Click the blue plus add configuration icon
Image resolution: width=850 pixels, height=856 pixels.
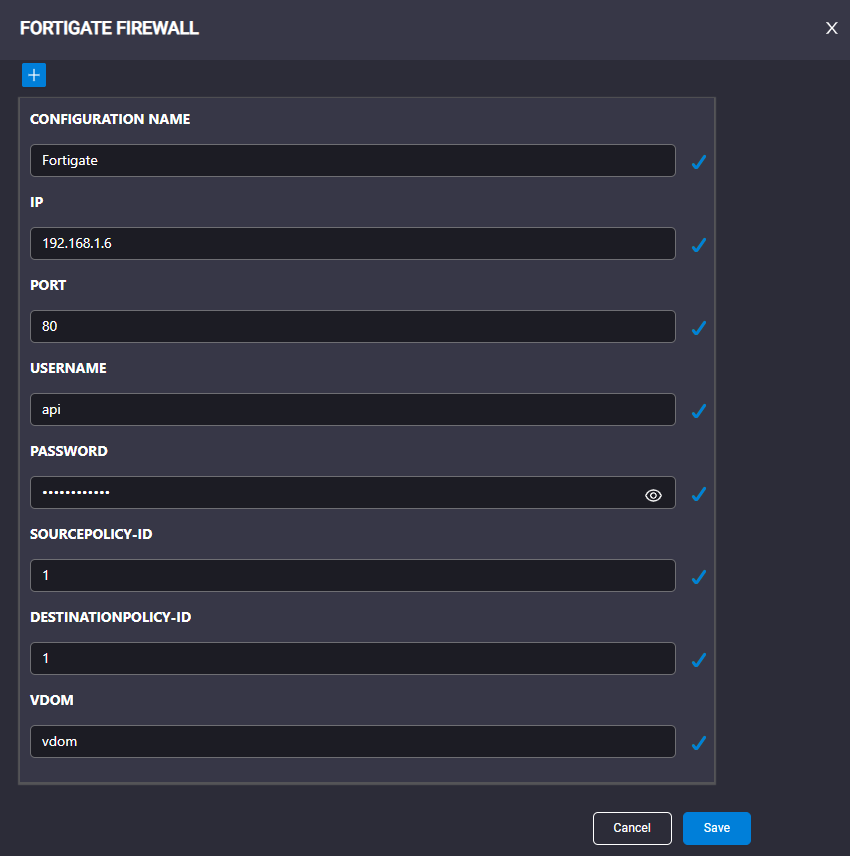coord(34,75)
